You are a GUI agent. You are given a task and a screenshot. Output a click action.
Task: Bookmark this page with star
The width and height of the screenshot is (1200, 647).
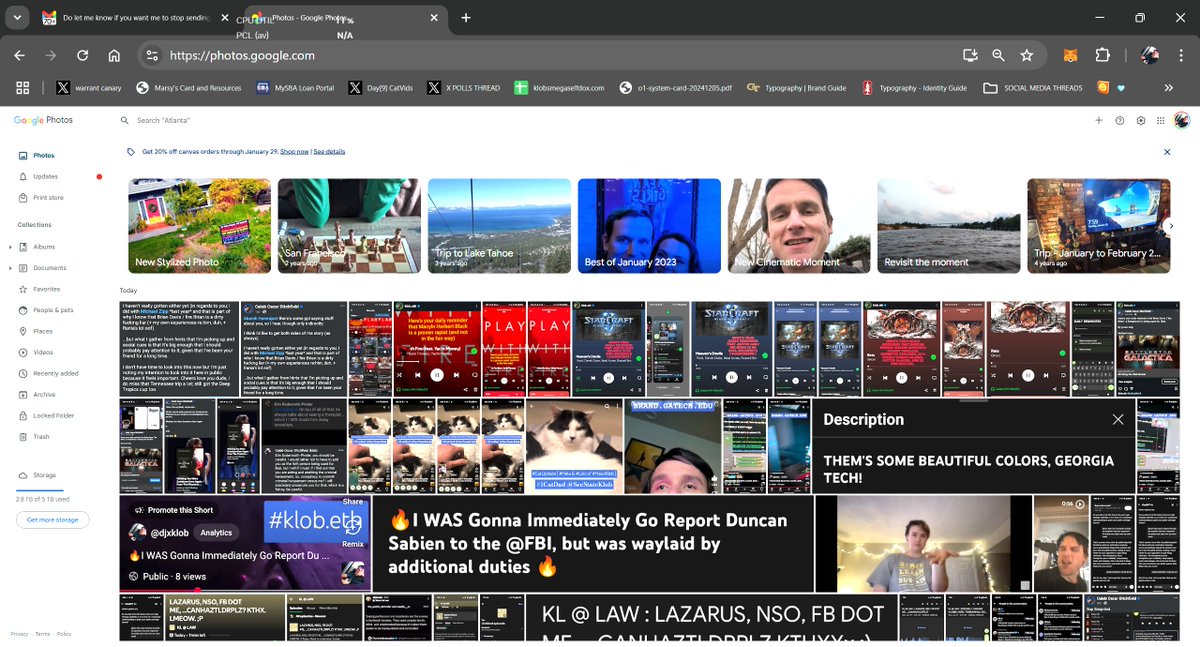tap(1026, 56)
